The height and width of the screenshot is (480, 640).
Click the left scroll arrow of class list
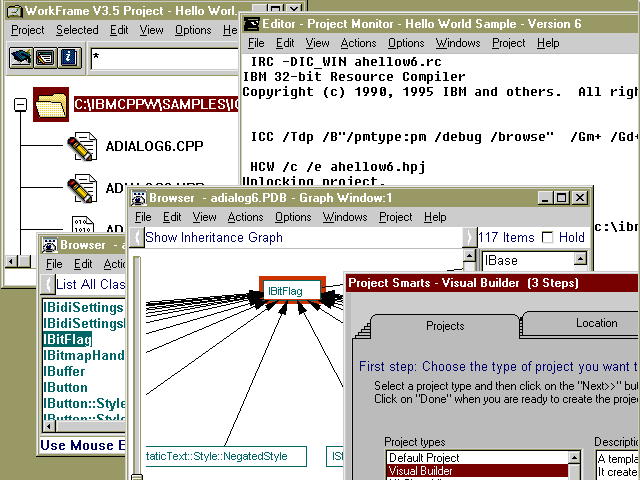[x=49, y=427]
